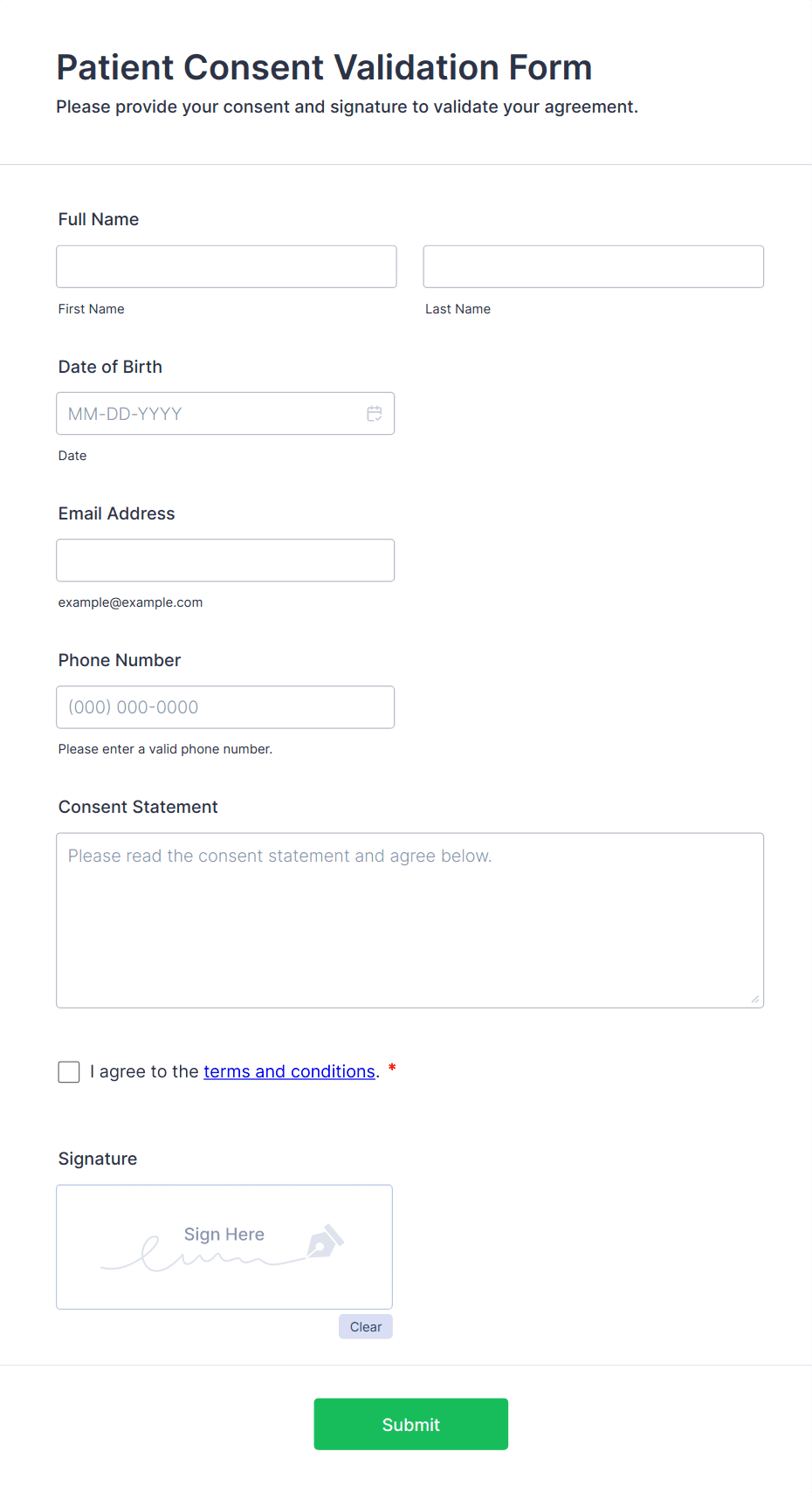Open the date picker calendar icon
This screenshot has width=812, height=1493.
tap(375, 414)
